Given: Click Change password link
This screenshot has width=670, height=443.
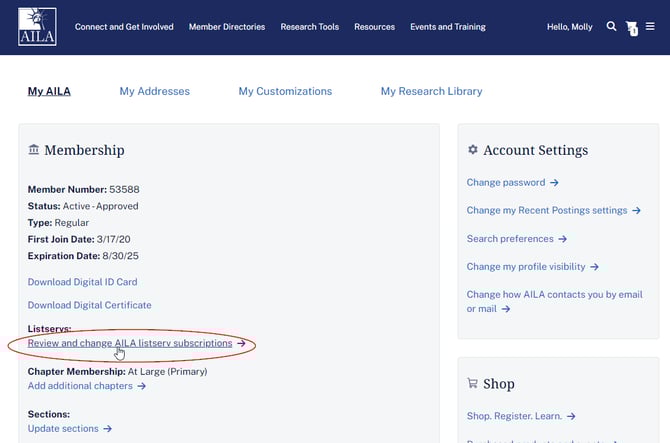Looking at the screenshot, I should tap(506, 182).
